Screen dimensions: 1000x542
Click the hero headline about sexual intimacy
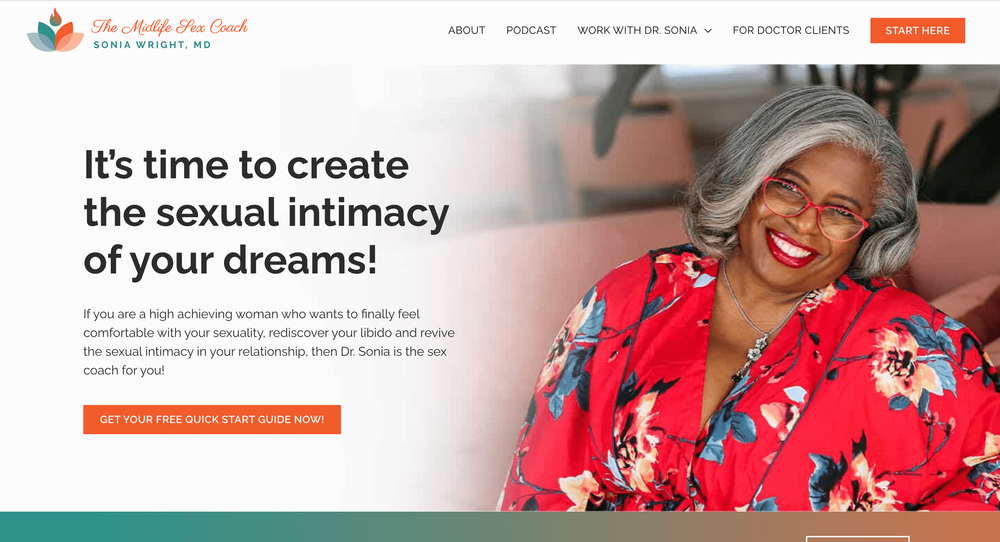267,212
